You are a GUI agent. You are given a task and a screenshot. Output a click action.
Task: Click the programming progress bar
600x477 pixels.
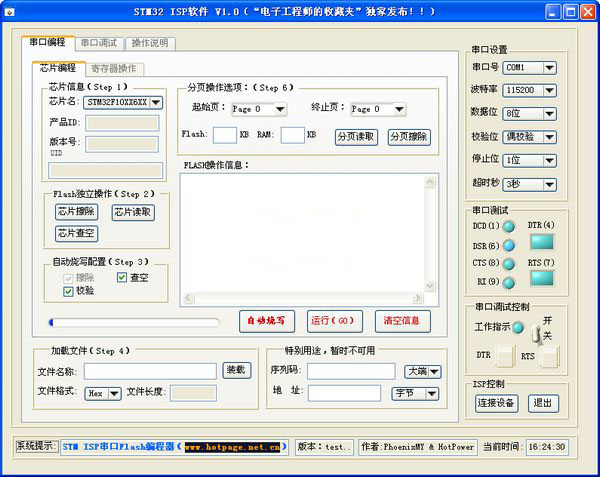(x=134, y=322)
